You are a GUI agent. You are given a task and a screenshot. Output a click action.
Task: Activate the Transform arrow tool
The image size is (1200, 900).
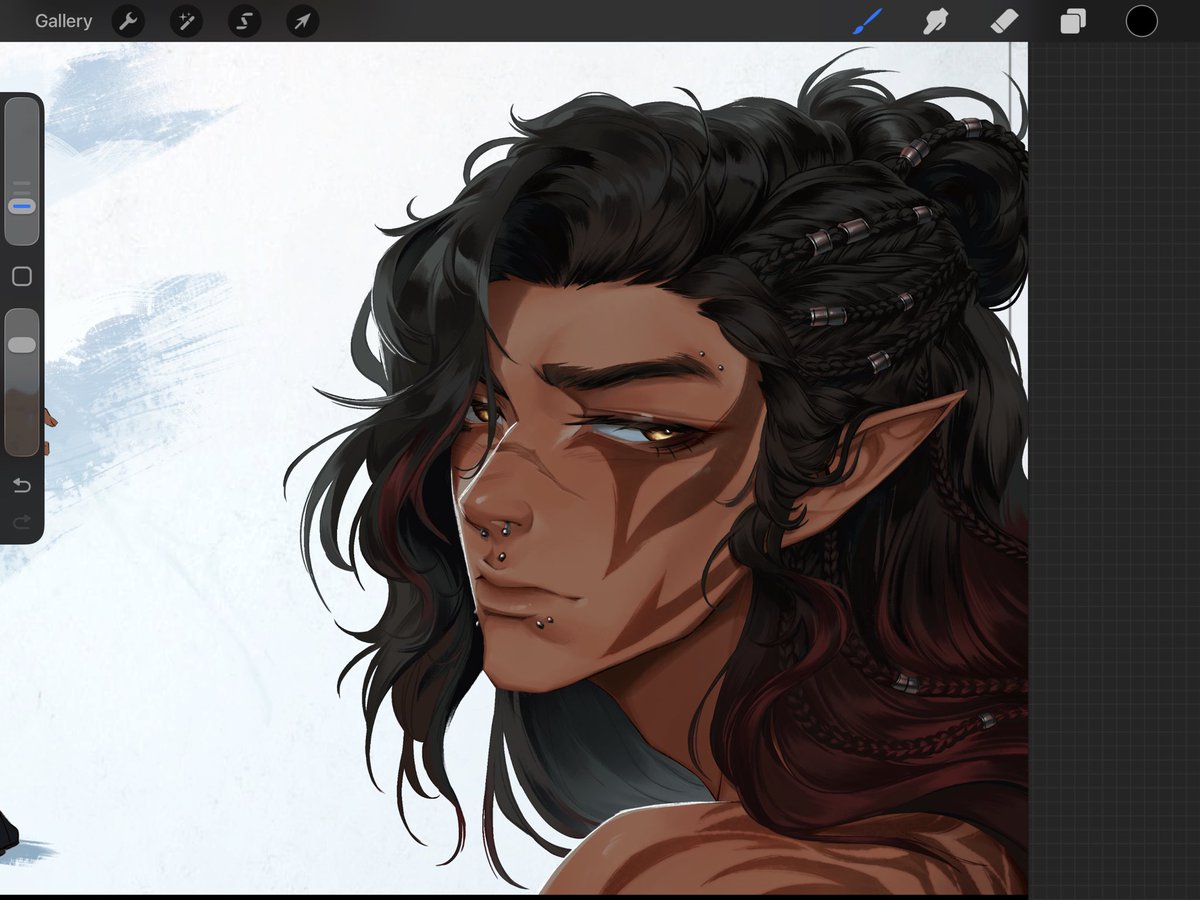point(302,21)
